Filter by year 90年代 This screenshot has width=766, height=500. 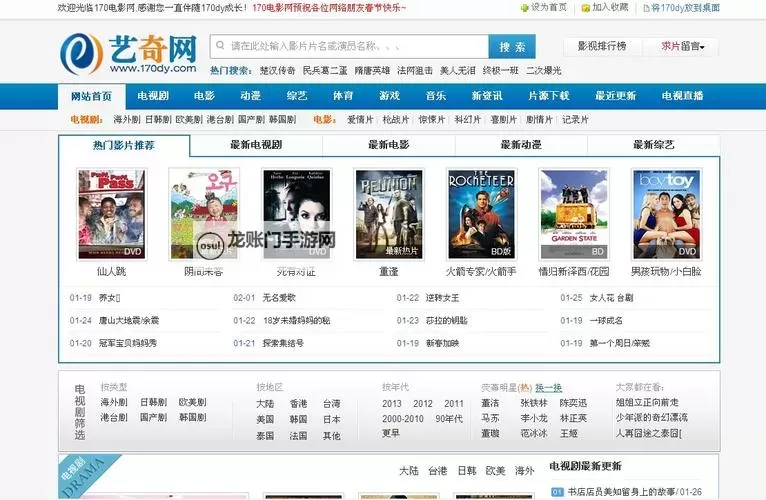[x=449, y=419]
